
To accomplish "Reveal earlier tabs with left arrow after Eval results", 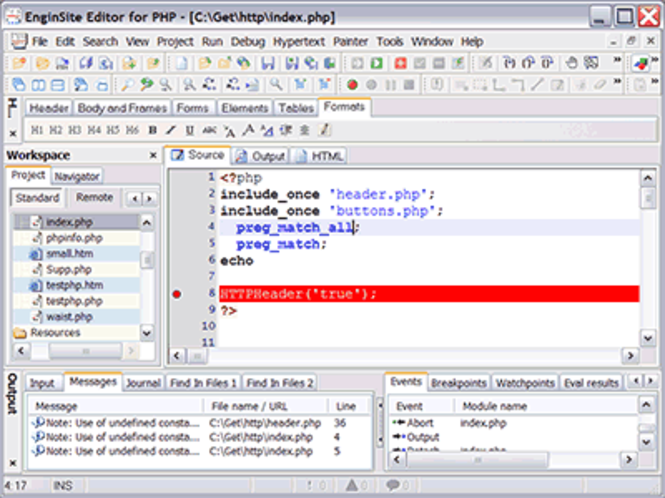I will 636,381.
